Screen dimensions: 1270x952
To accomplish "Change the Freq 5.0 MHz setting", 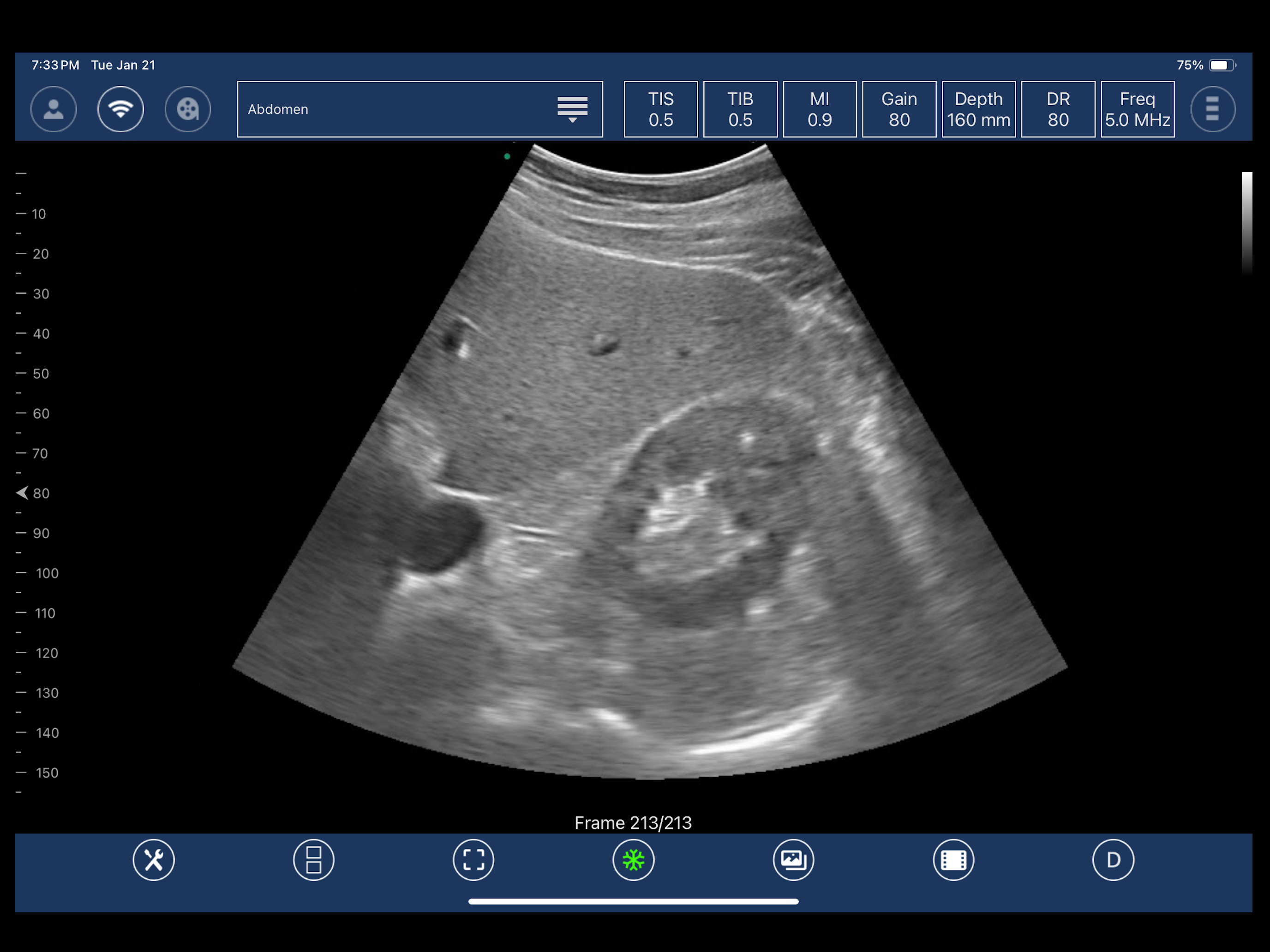I will [1138, 109].
